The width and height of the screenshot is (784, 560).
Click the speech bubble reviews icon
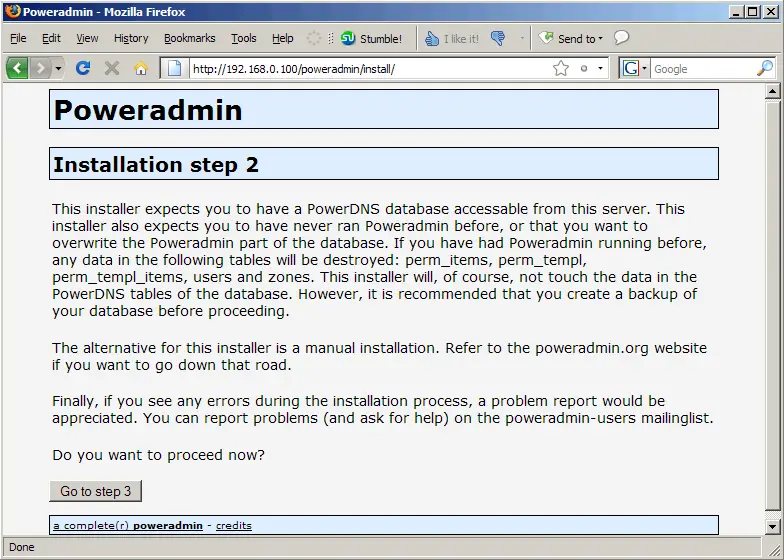621,38
